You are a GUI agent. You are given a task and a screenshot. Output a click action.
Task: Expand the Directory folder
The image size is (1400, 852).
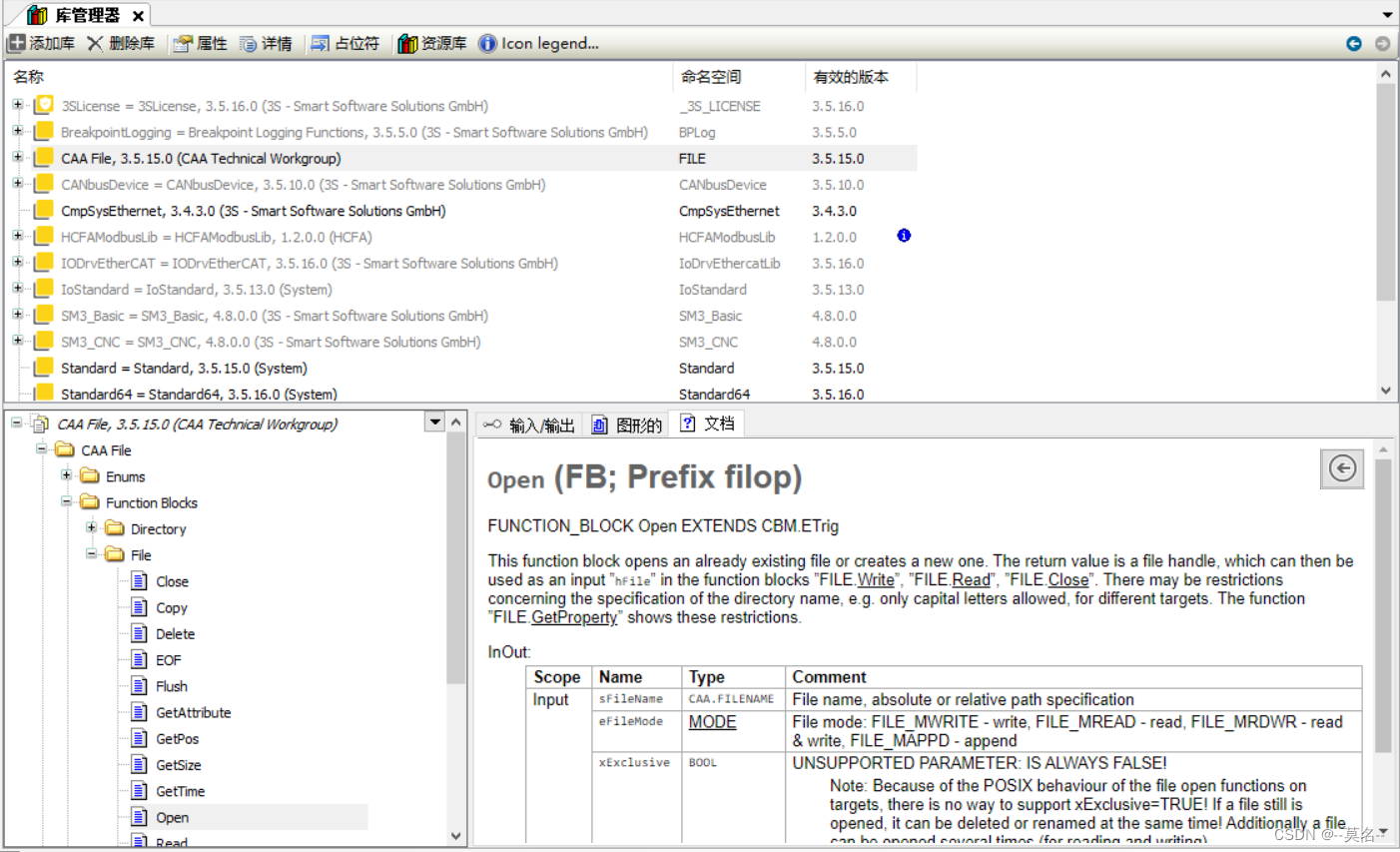(x=92, y=527)
